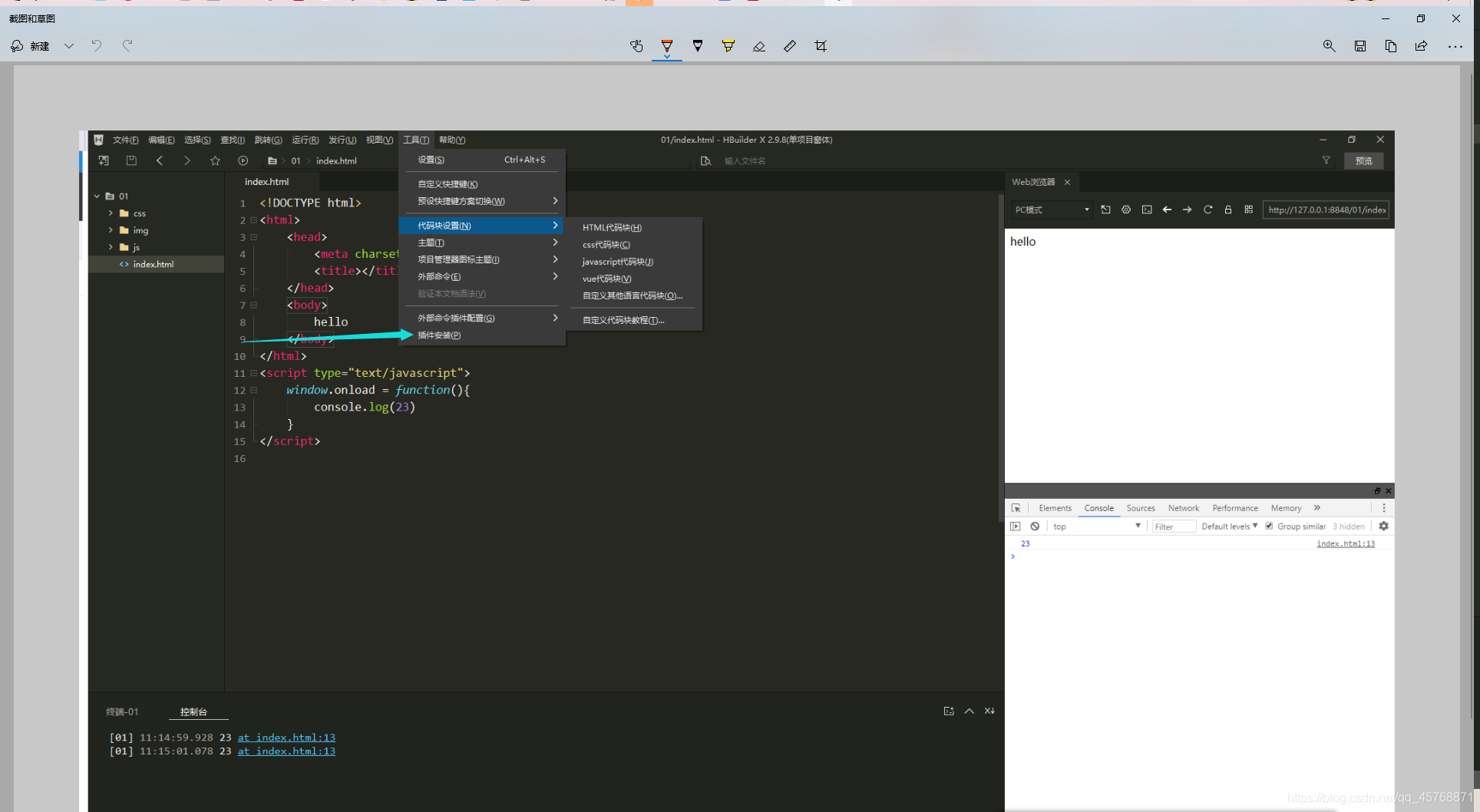
Task: Activate the image crop tool
Action: (x=821, y=46)
